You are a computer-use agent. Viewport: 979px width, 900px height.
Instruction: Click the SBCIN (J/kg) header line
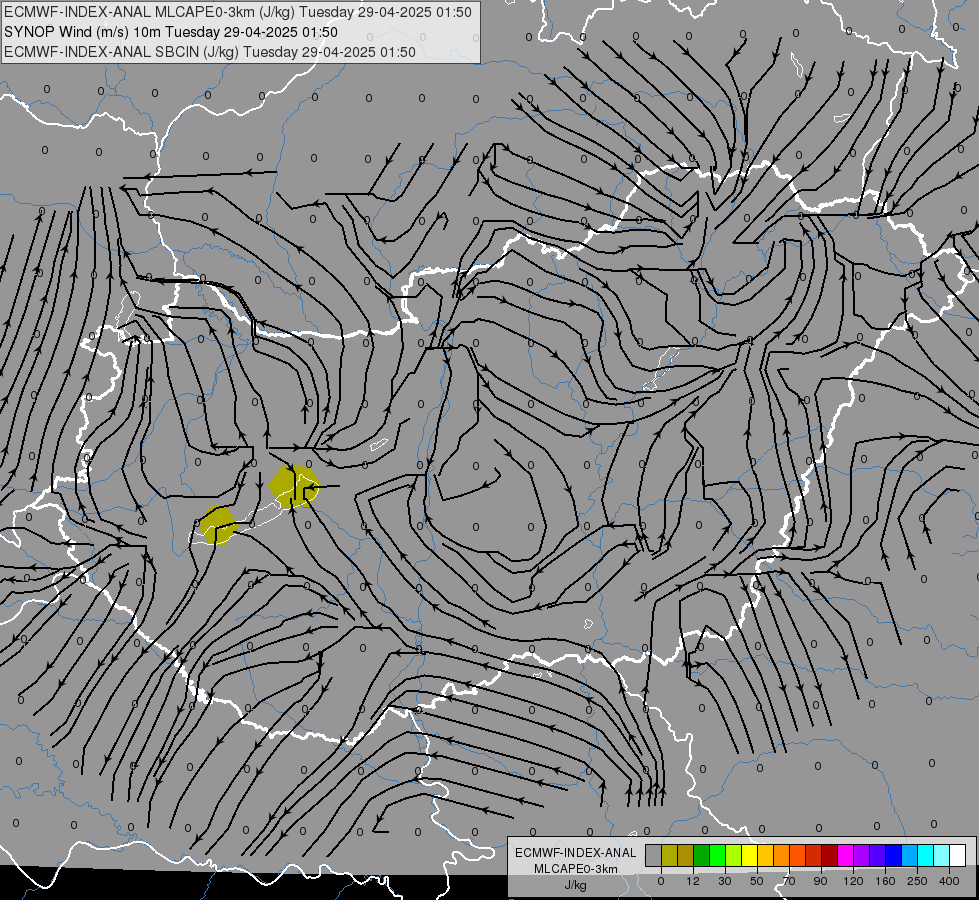(x=210, y=52)
